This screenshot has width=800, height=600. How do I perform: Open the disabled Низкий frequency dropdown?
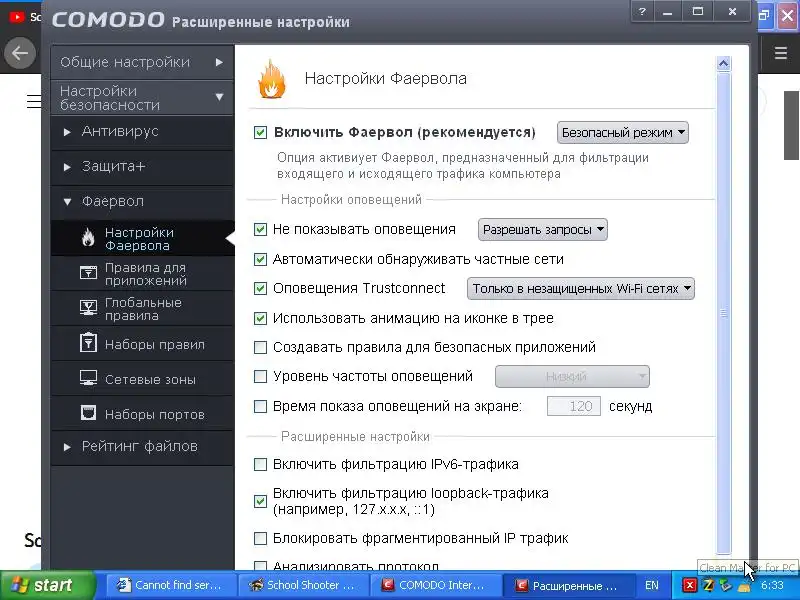click(x=572, y=377)
